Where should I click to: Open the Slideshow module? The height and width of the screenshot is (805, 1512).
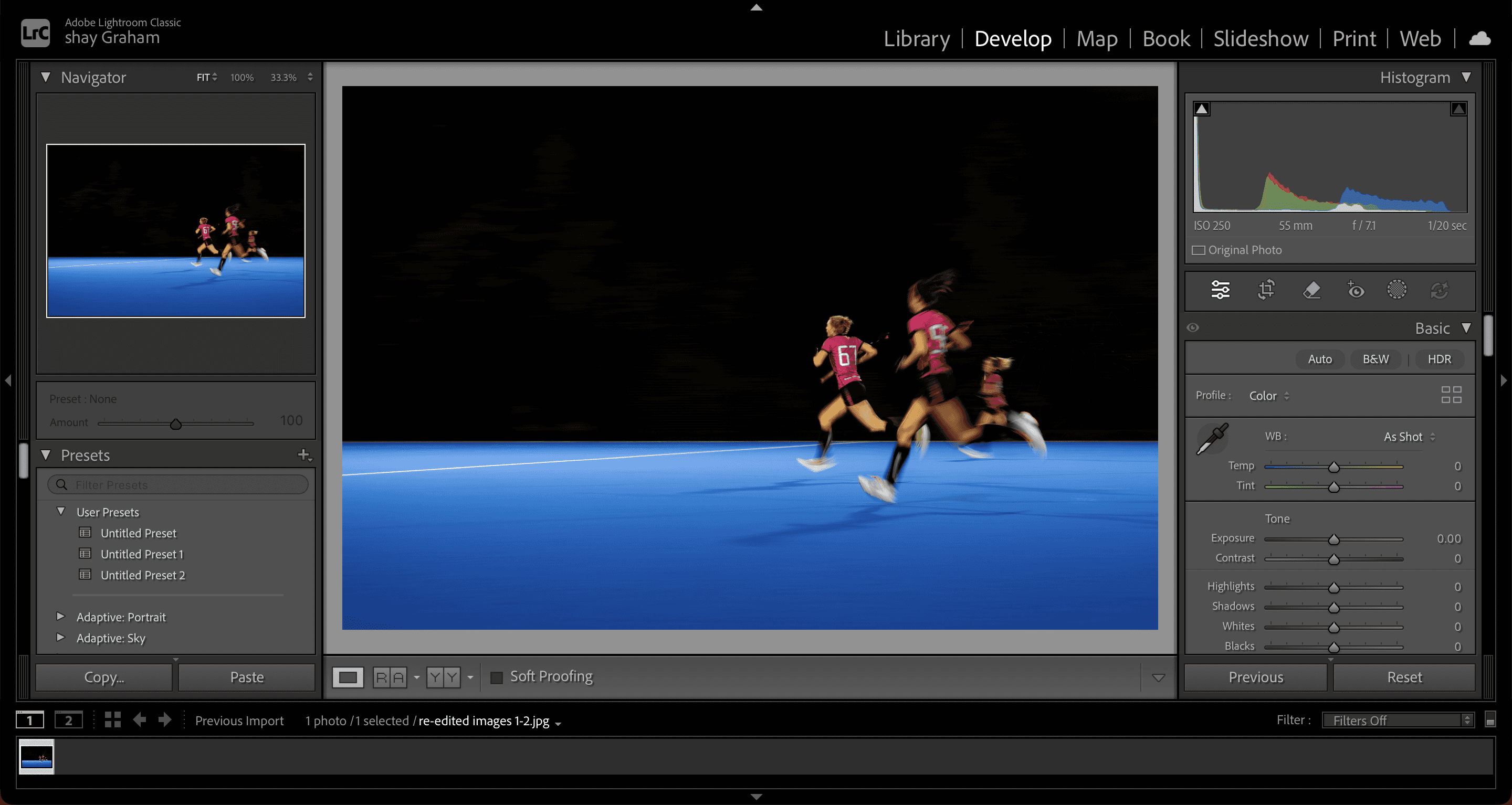tap(1260, 39)
